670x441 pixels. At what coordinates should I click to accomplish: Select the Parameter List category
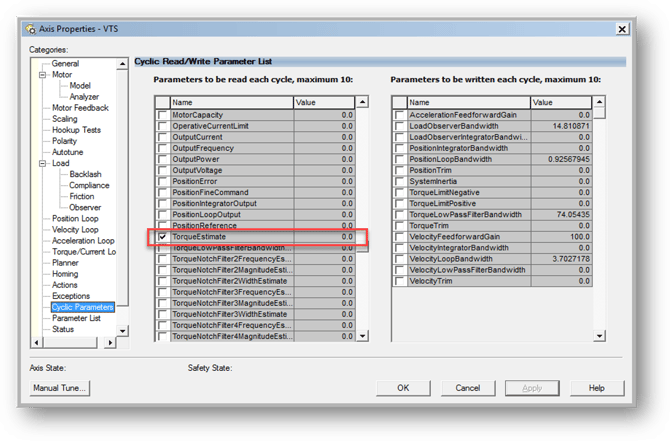click(76, 318)
